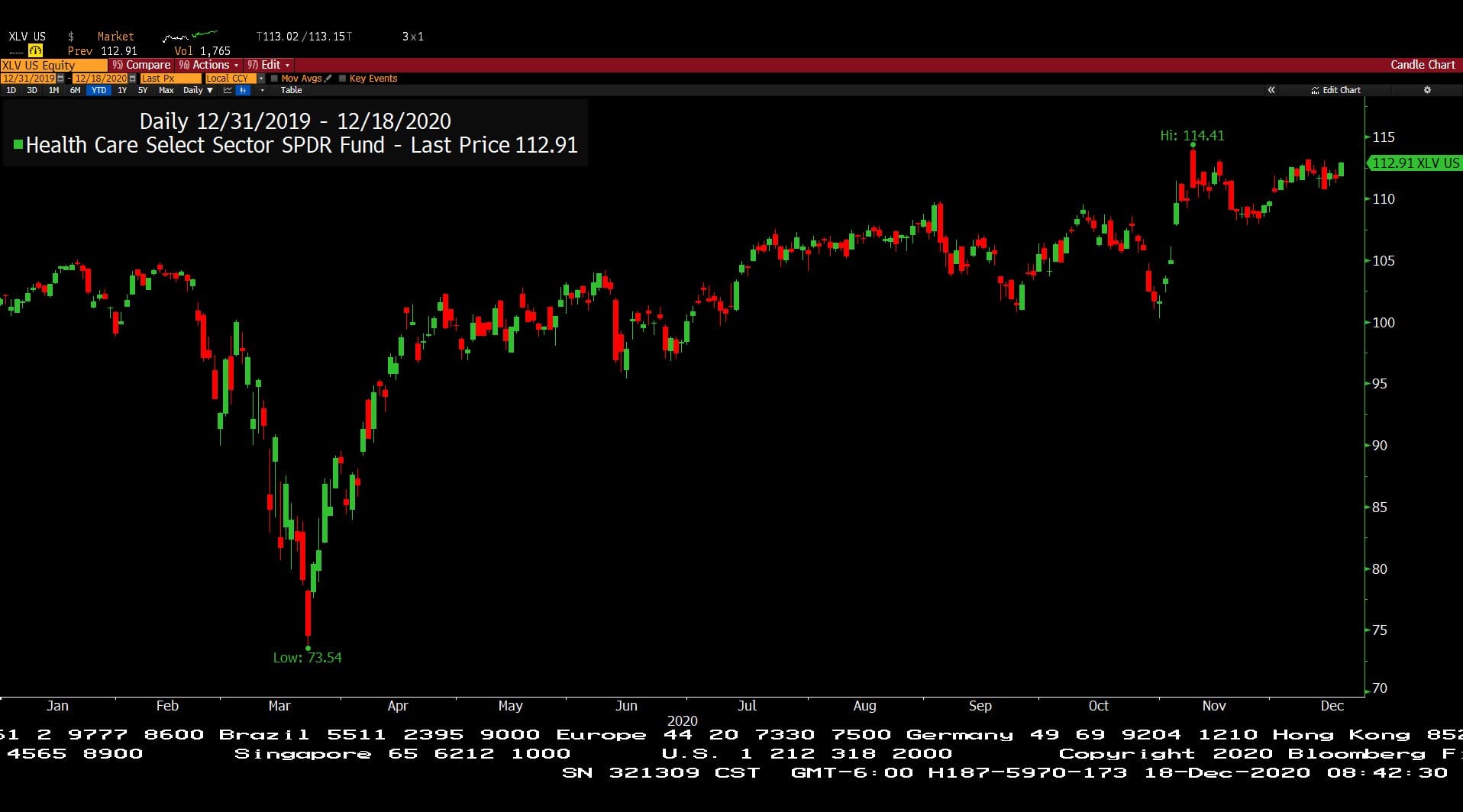1463x812 pixels.
Task: Click the intraday sparkline mini chart
Action: (190, 36)
